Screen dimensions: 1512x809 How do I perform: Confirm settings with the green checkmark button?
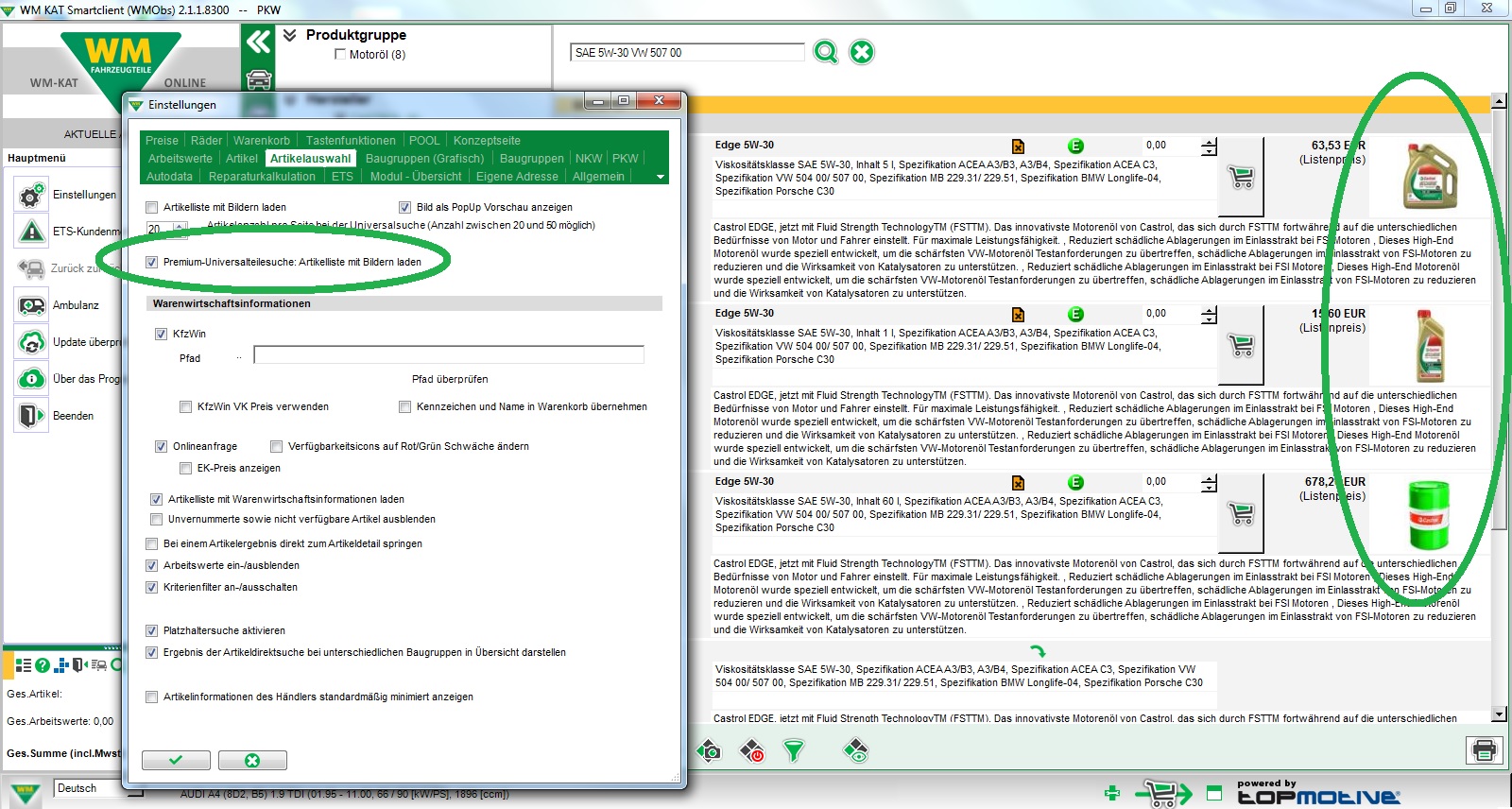(177, 761)
